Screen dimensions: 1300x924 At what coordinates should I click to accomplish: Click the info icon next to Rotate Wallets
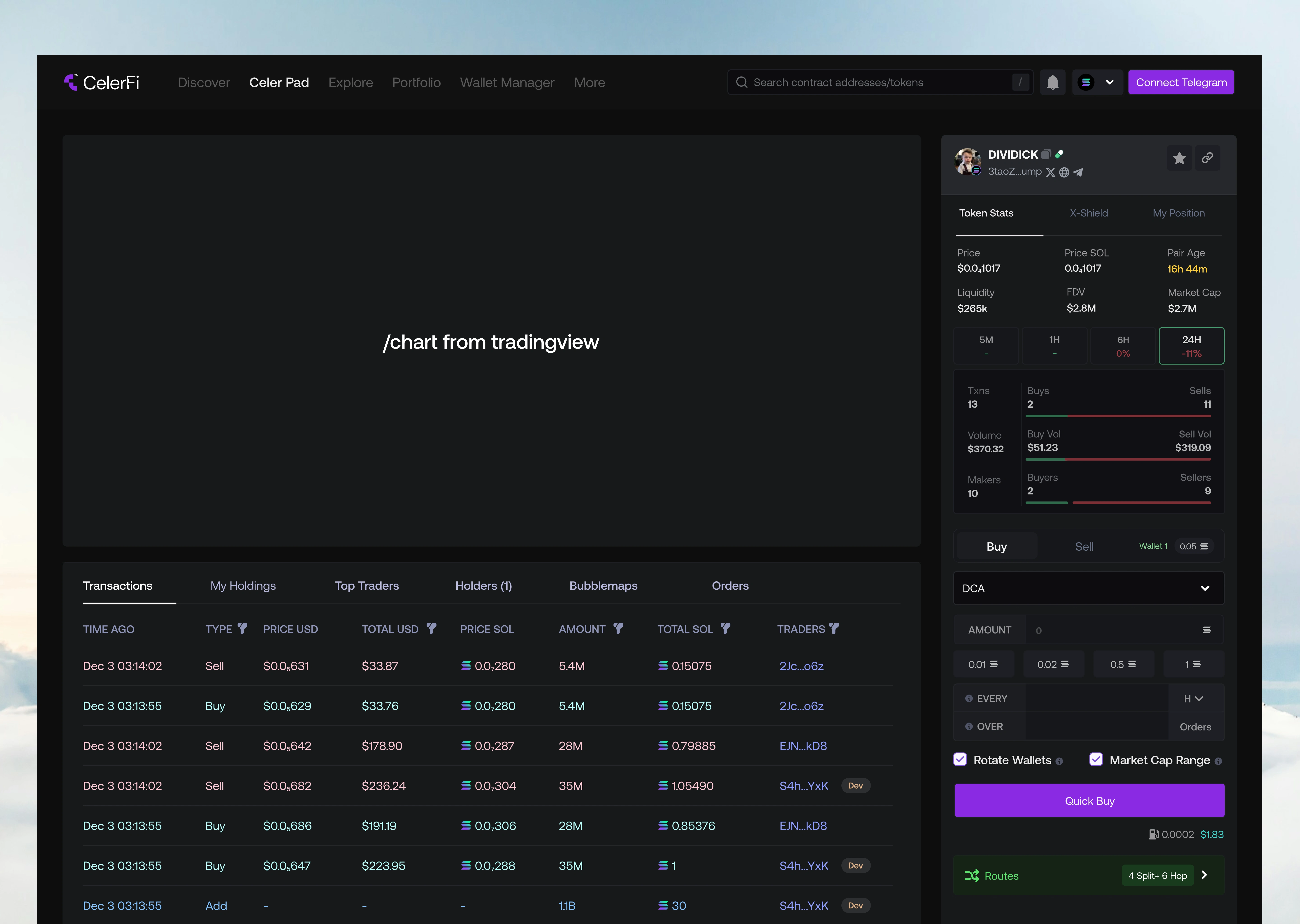1059,761
